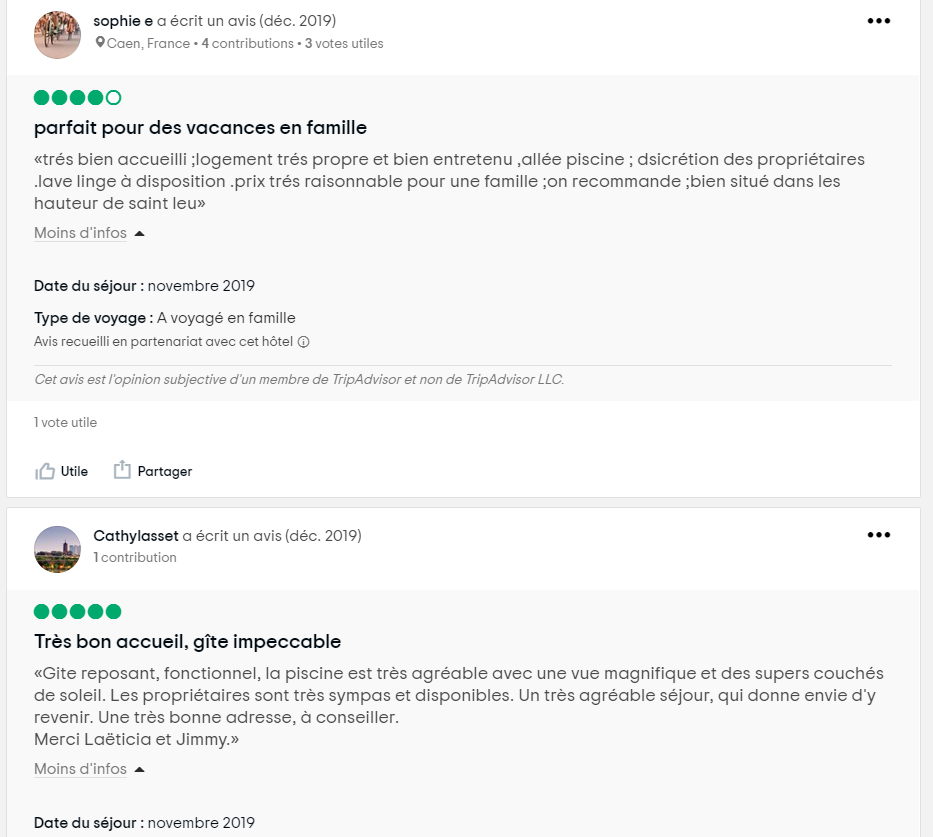Screen dimensions: 933x837
Task: Open review title 'Très bon accueil, gîte impeccable'
Action: pyautogui.click(x=188, y=641)
